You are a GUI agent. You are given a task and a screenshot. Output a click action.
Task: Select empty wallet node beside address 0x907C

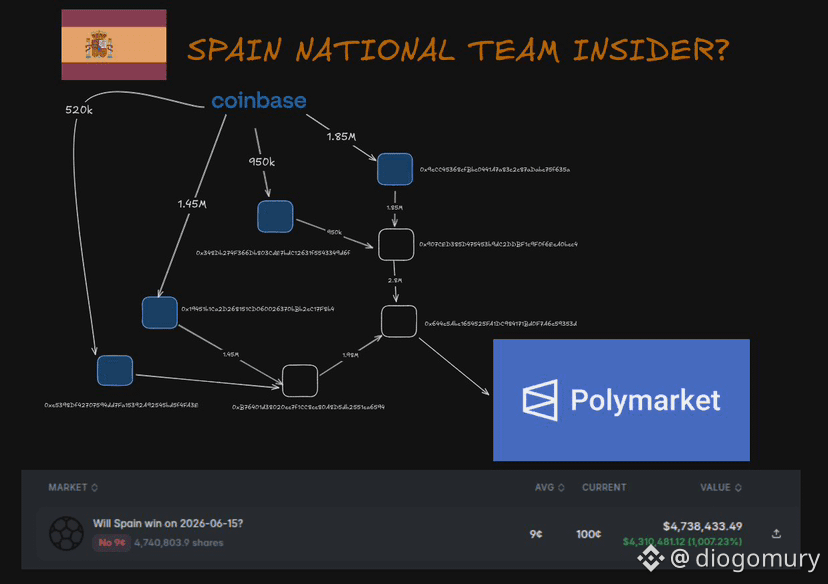pyautogui.click(x=396, y=244)
